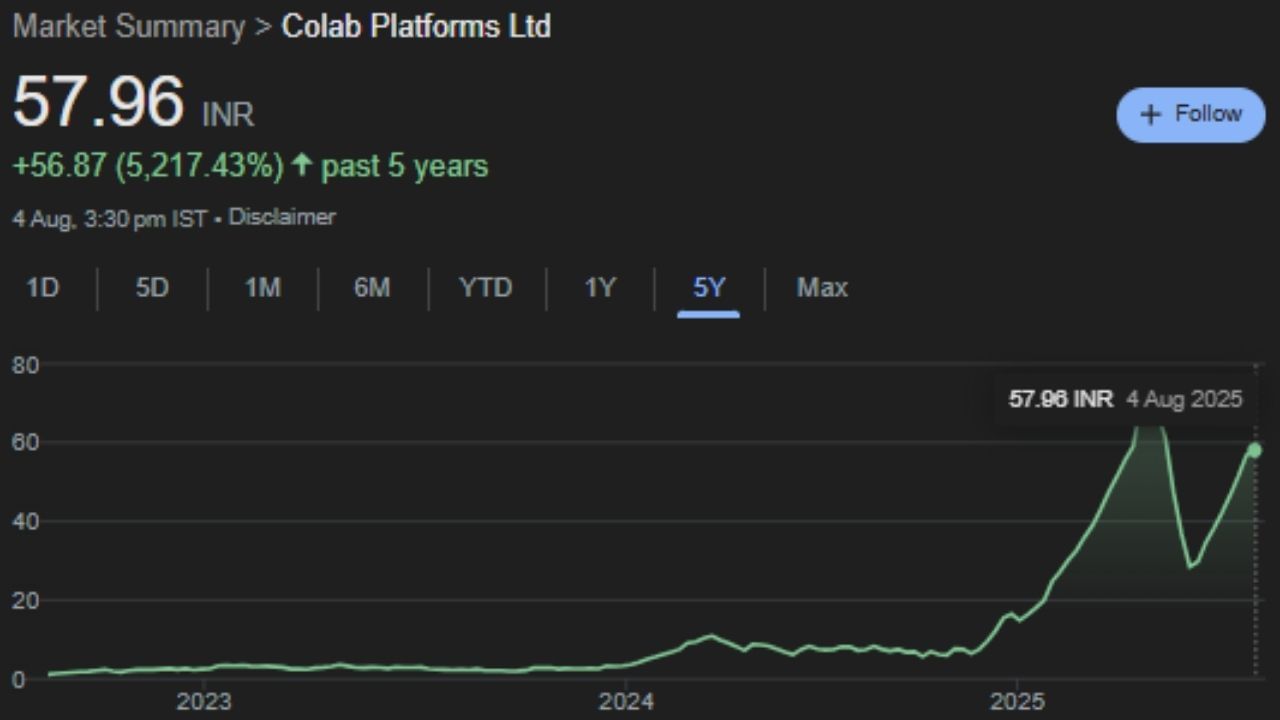
Task: Click the plus icon on Follow button
Action: (x=1151, y=114)
